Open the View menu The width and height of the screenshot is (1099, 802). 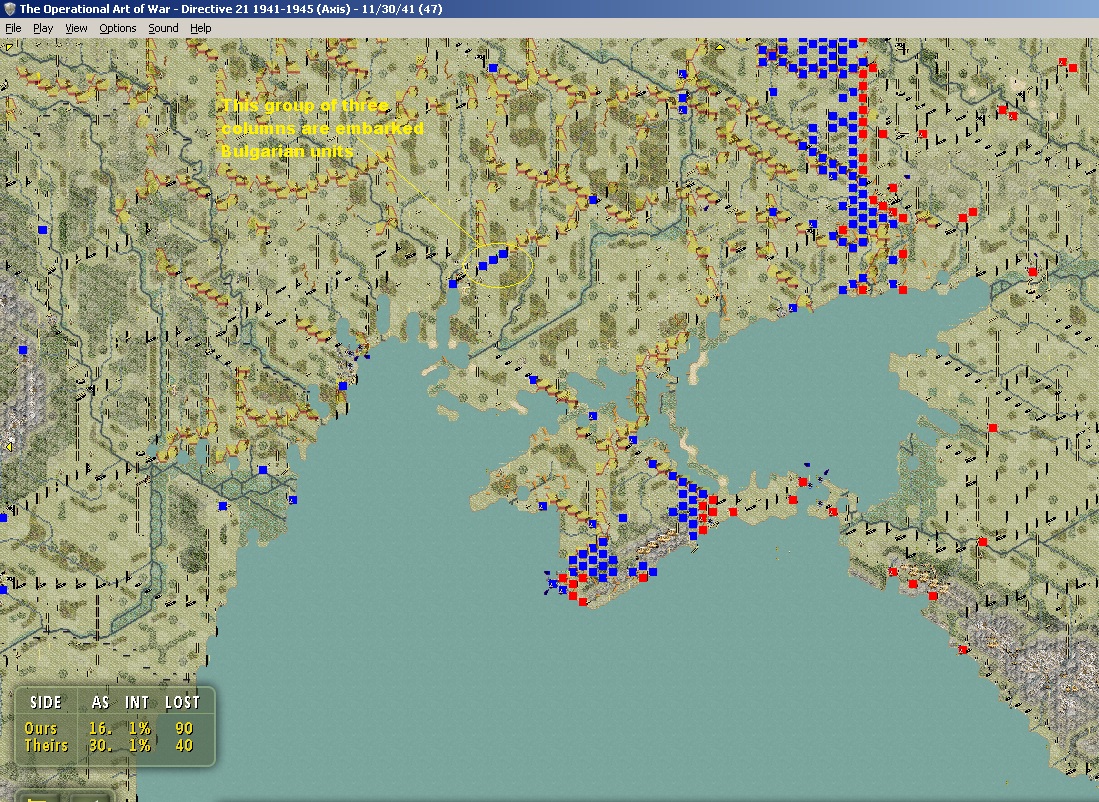coord(76,28)
